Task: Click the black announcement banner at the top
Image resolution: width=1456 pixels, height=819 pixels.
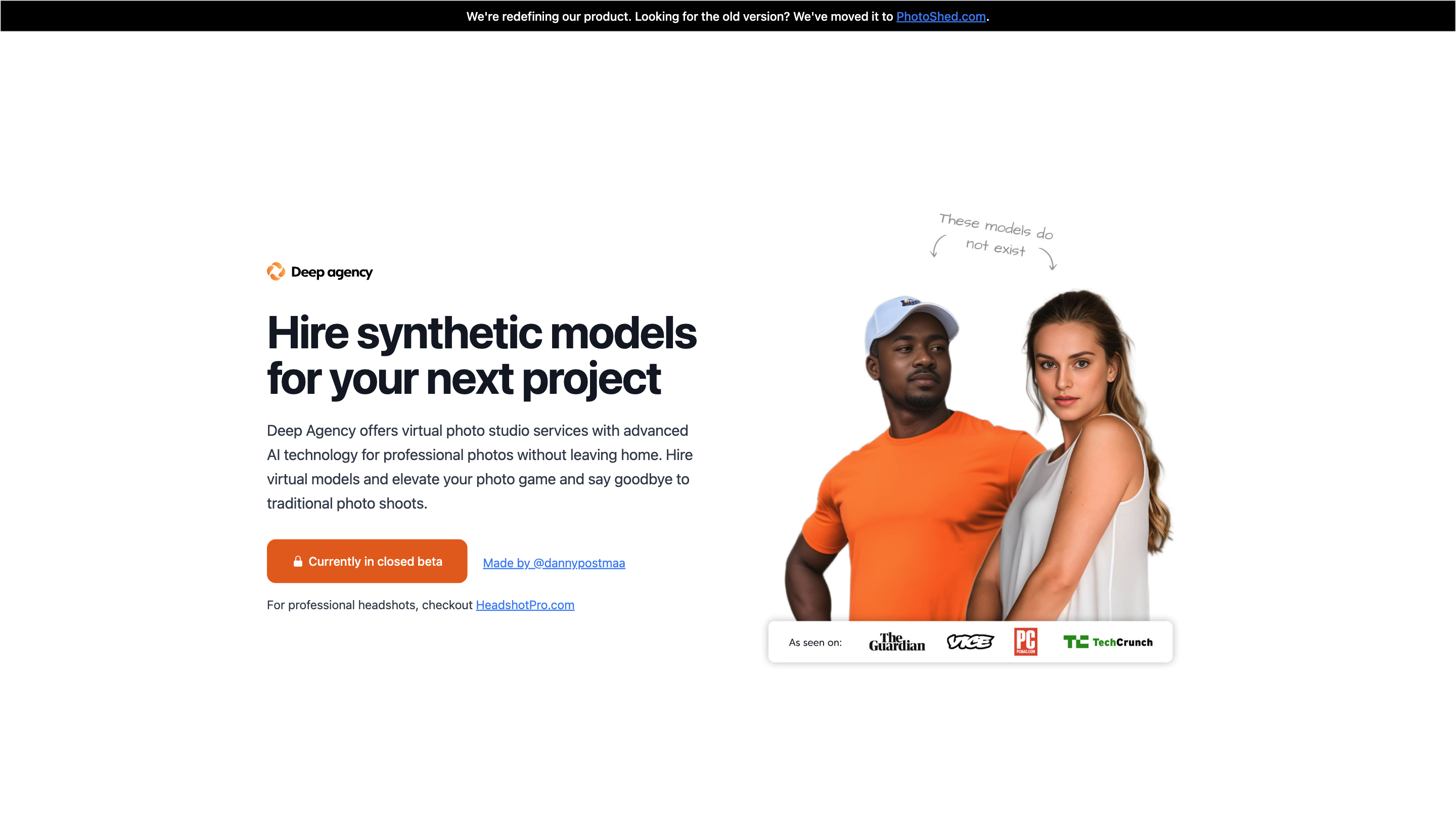Action: (x=728, y=15)
